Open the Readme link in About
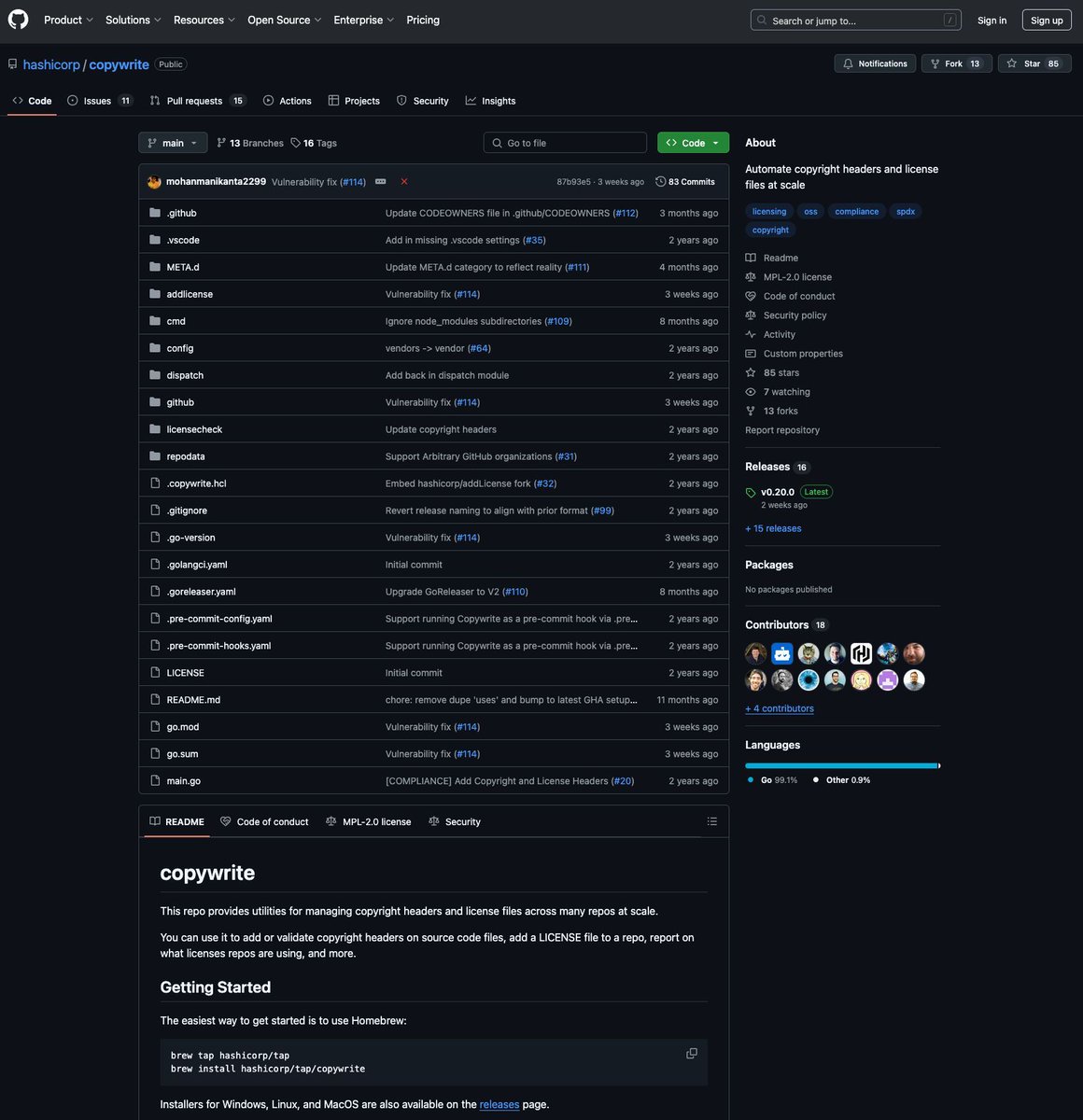 (772, 258)
